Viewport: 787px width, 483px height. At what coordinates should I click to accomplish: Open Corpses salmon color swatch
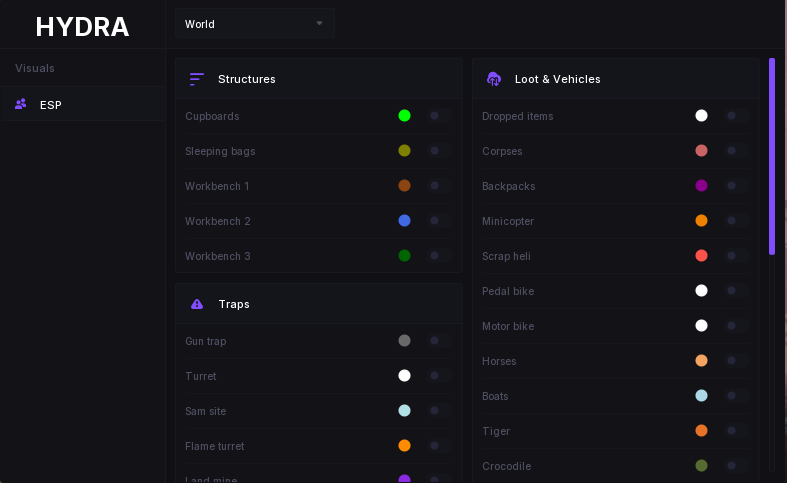tap(702, 151)
